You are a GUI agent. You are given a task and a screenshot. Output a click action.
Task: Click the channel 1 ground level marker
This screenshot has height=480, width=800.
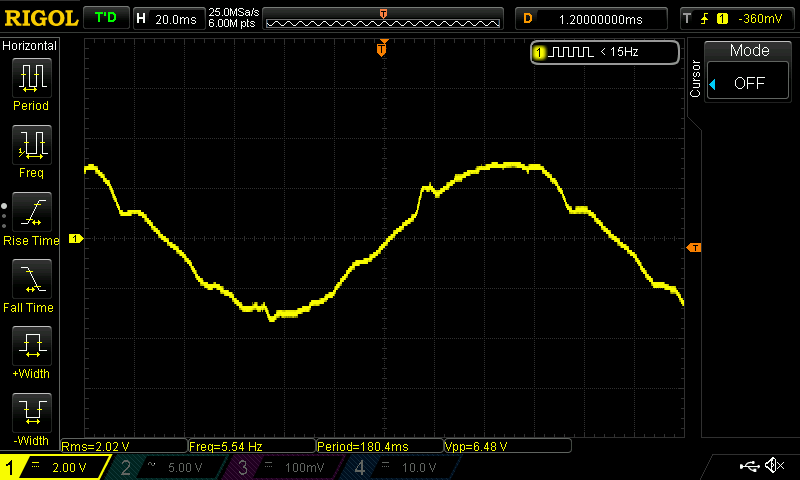pos(76,238)
